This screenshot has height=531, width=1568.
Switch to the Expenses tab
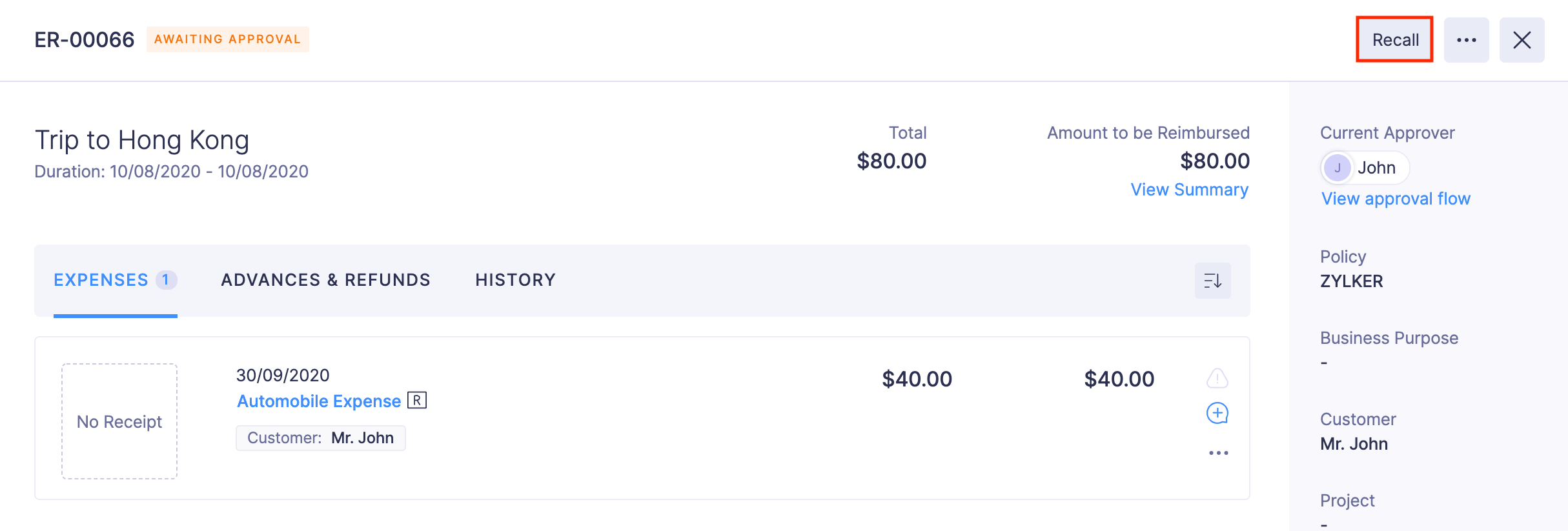101,280
